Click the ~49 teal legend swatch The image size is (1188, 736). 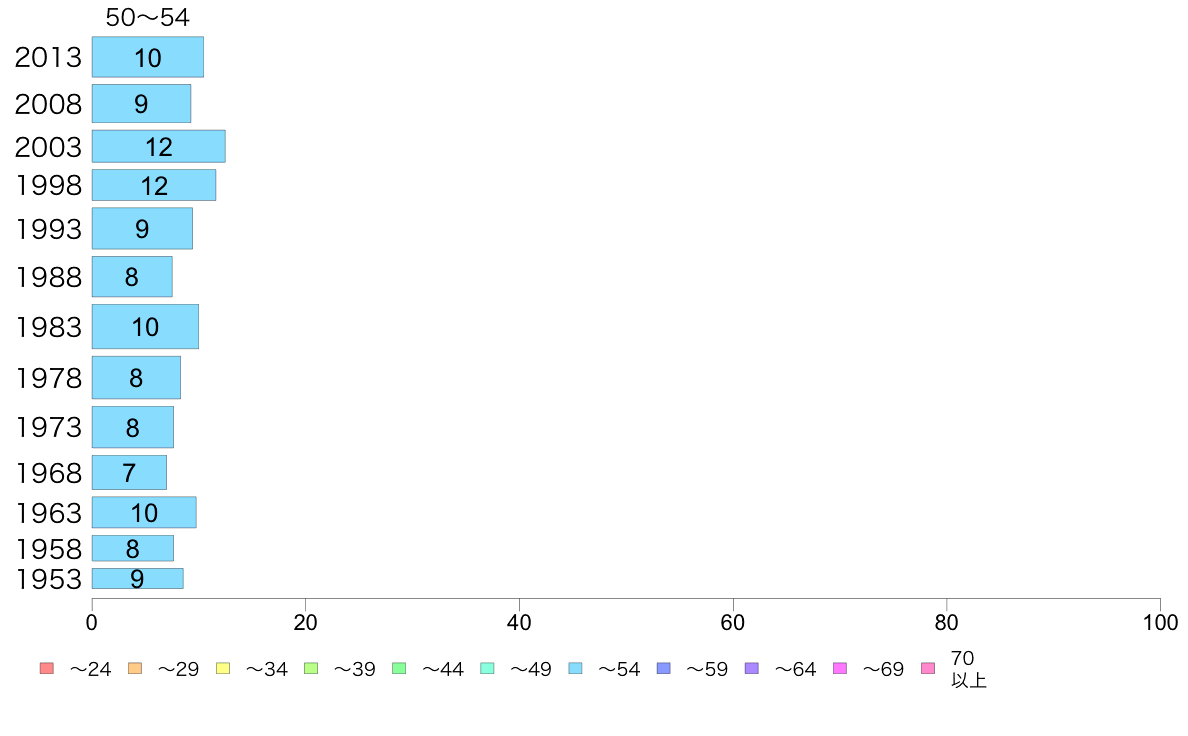coord(487,669)
